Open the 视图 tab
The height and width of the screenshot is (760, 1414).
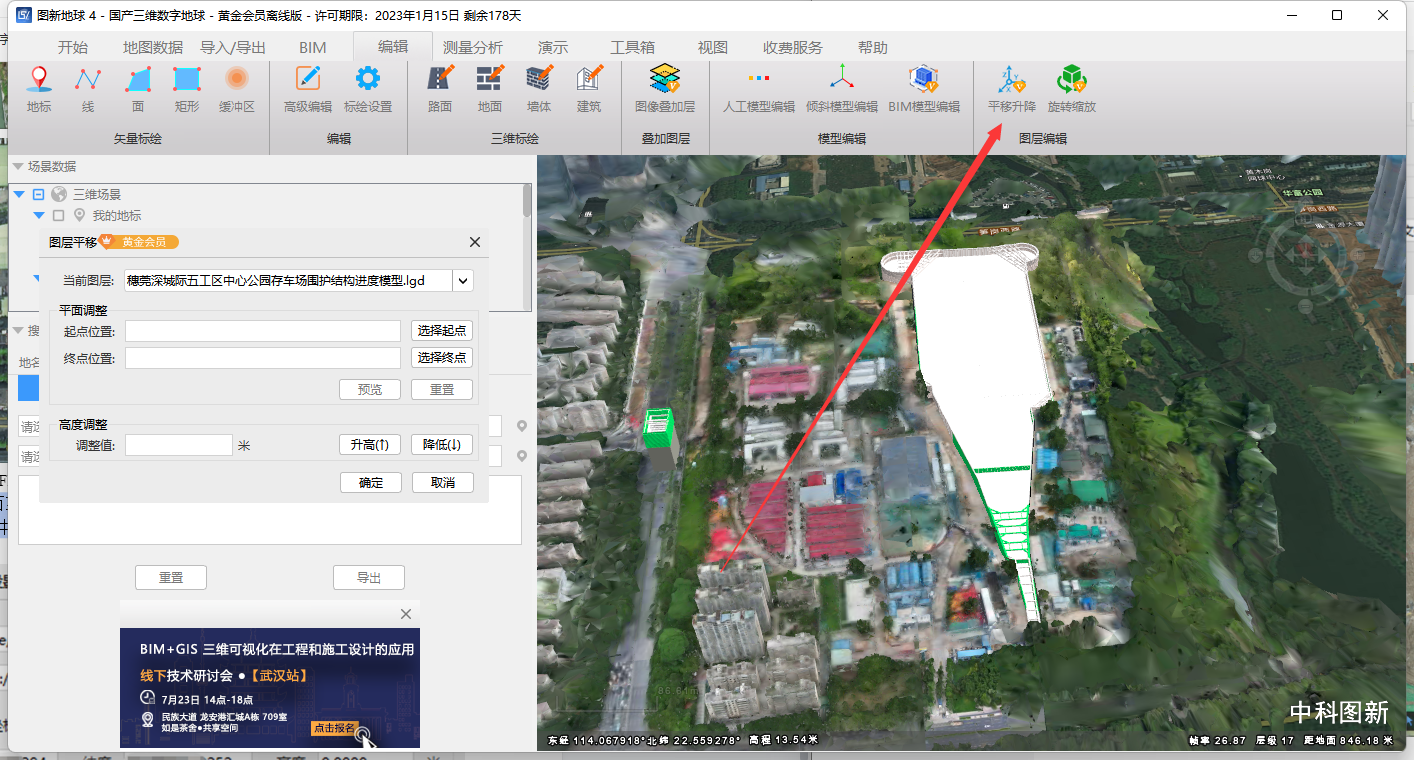pyautogui.click(x=713, y=47)
